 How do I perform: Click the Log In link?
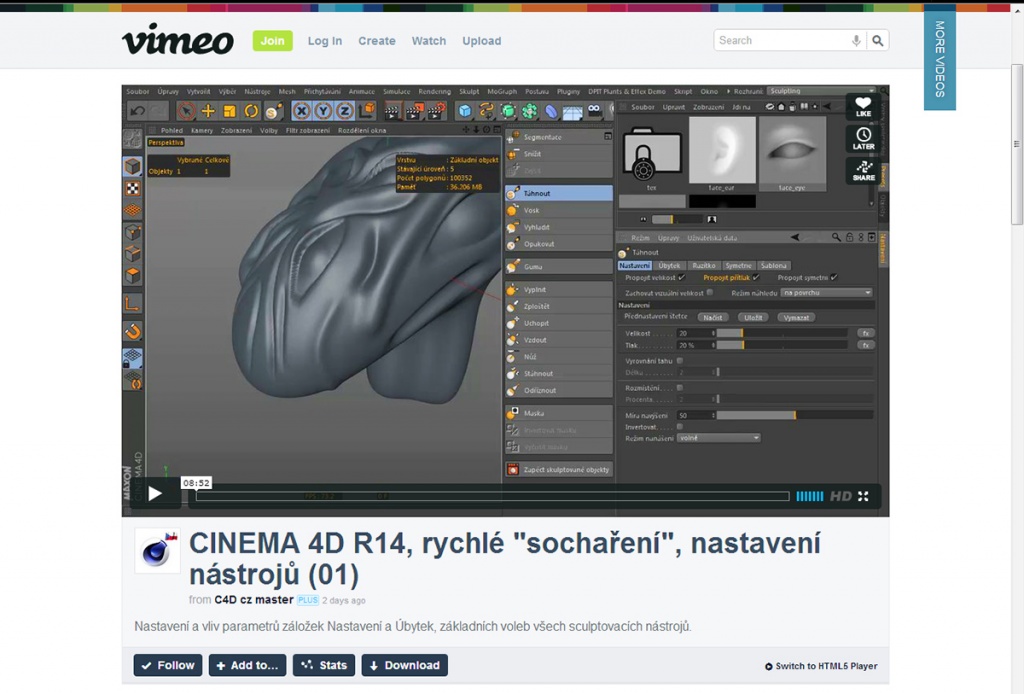(325, 40)
